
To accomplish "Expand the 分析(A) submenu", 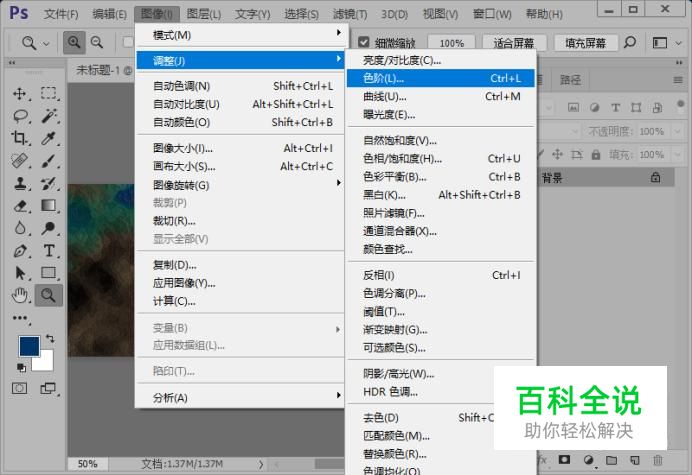I will pos(241,398).
